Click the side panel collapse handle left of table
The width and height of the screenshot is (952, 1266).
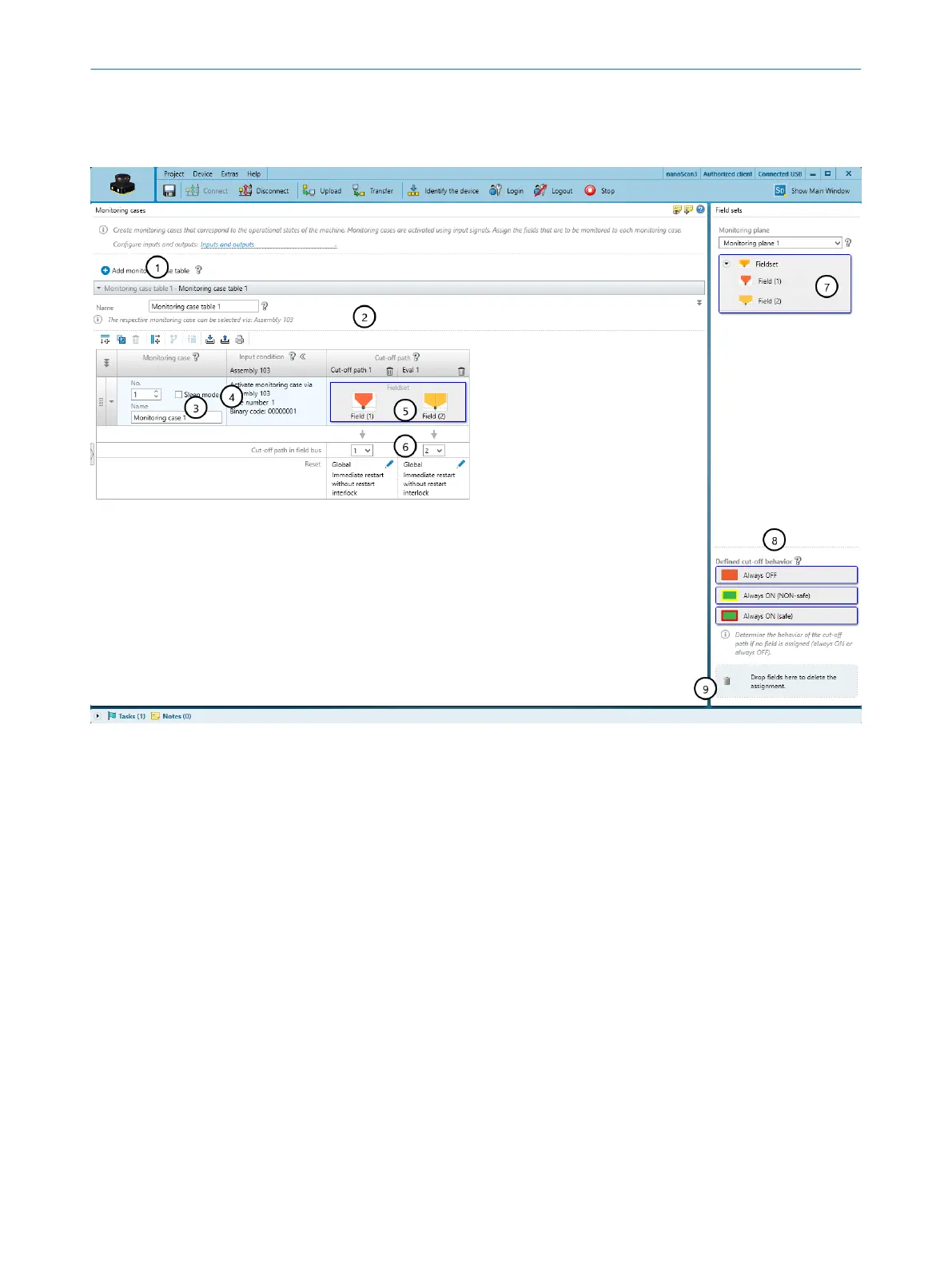click(x=93, y=454)
